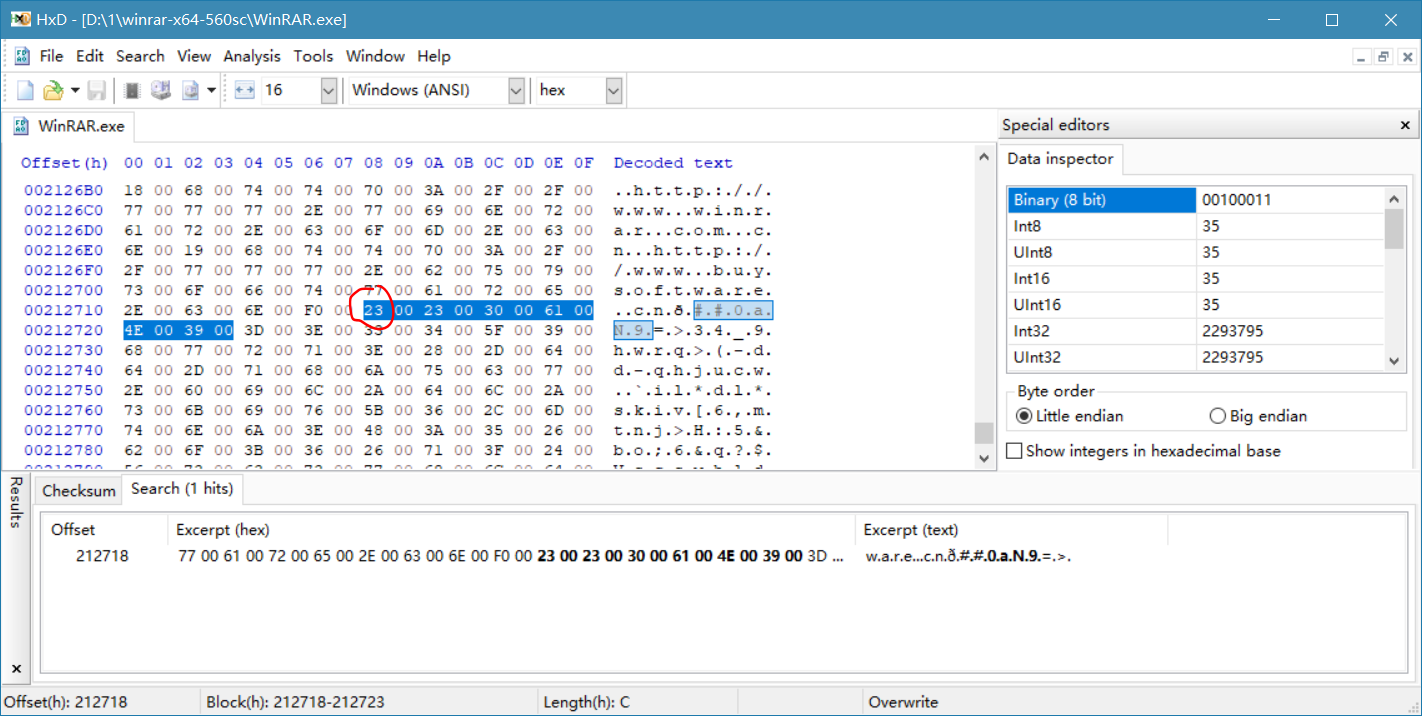Expand the Open file recent-files arrow
This screenshot has height=716, width=1422.
tap(75, 90)
